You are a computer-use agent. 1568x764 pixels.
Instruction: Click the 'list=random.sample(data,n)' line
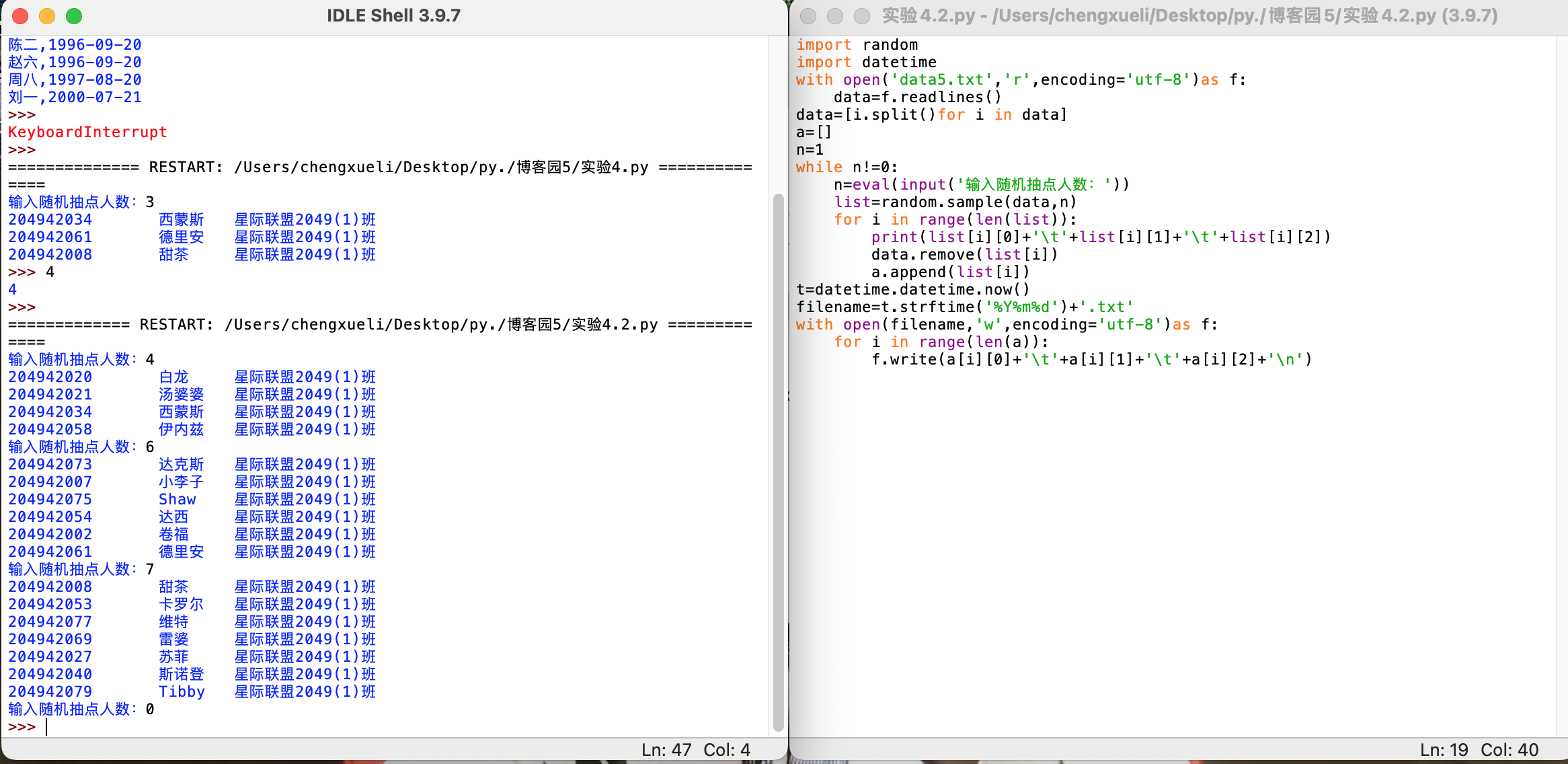pos(955,202)
